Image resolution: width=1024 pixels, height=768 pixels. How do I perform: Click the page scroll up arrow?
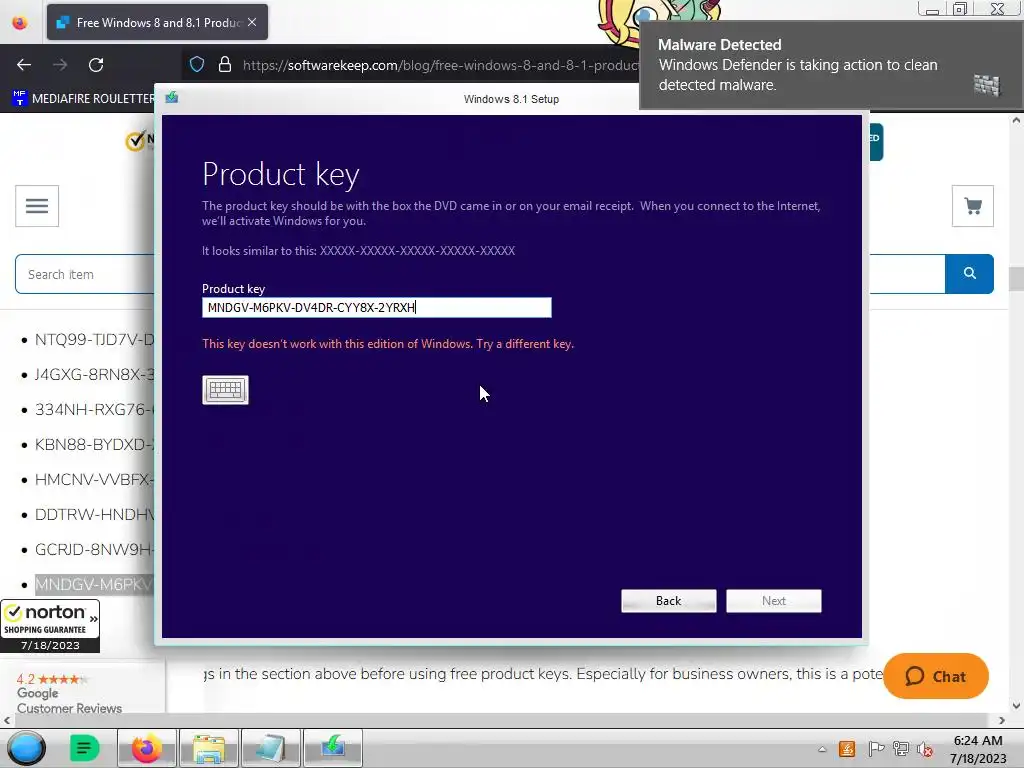tap(1016, 120)
